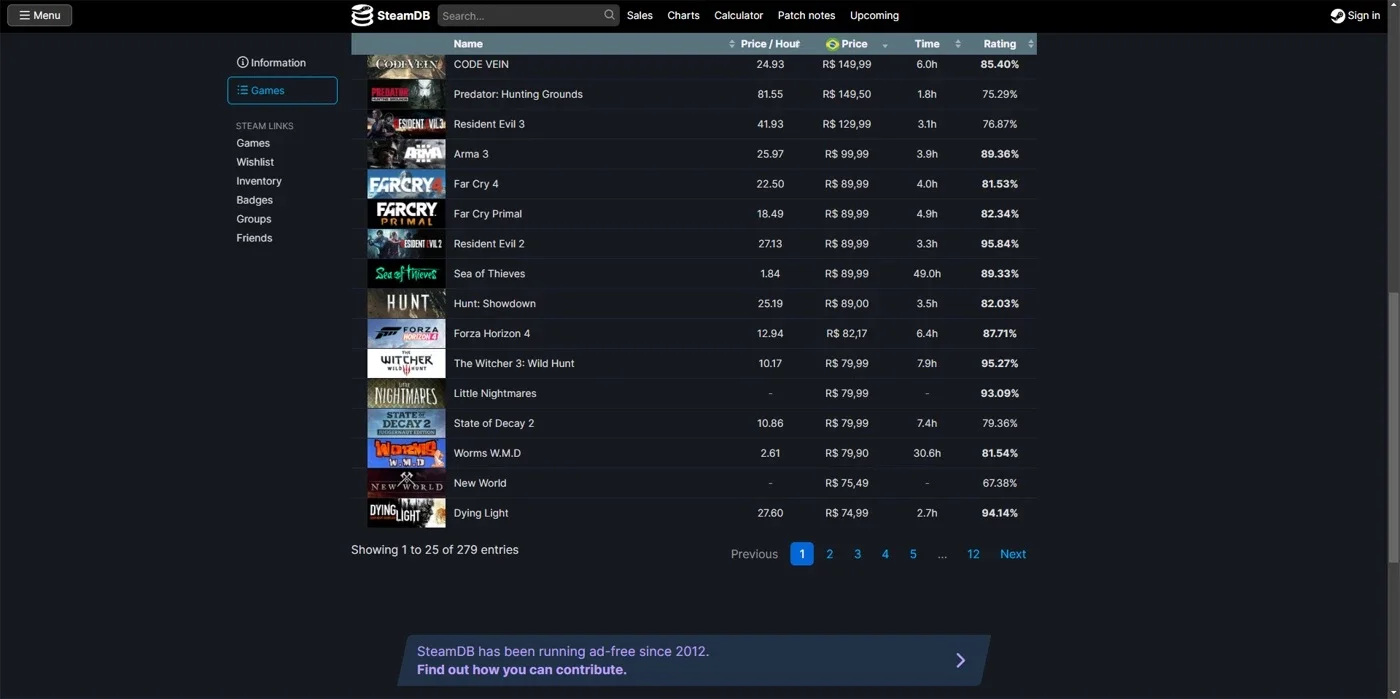Image resolution: width=1400 pixels, height=699 pixels.
Task: Select the Games tab in sidebar
Action: pyautogui.click(x=282, y=90)
